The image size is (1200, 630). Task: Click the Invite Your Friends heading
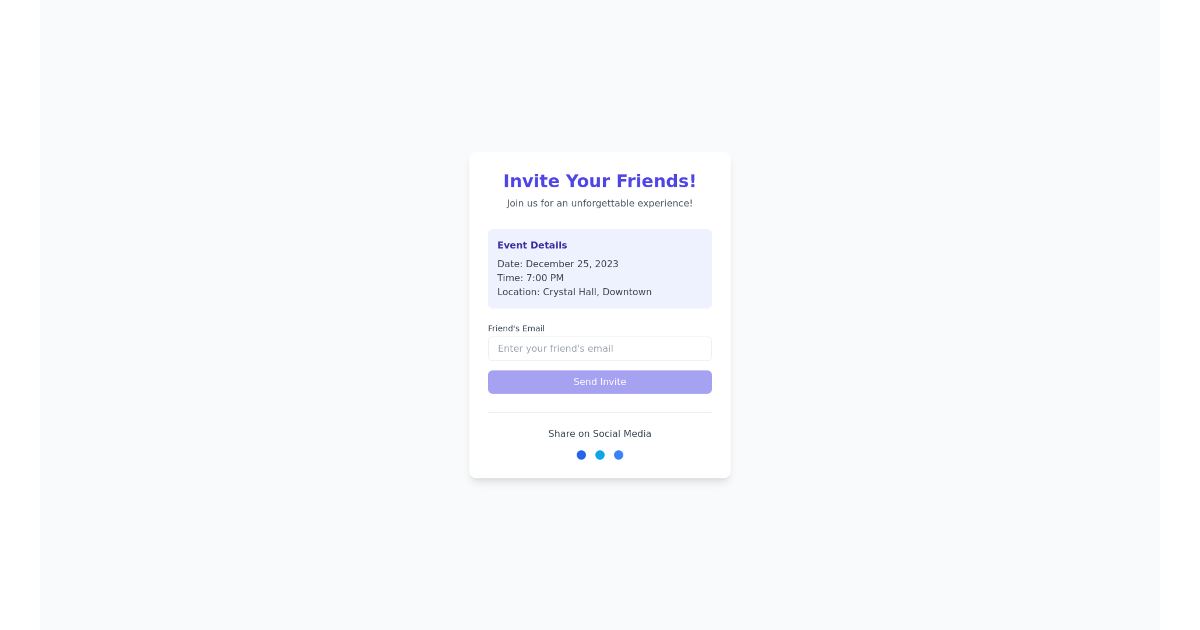600,181
